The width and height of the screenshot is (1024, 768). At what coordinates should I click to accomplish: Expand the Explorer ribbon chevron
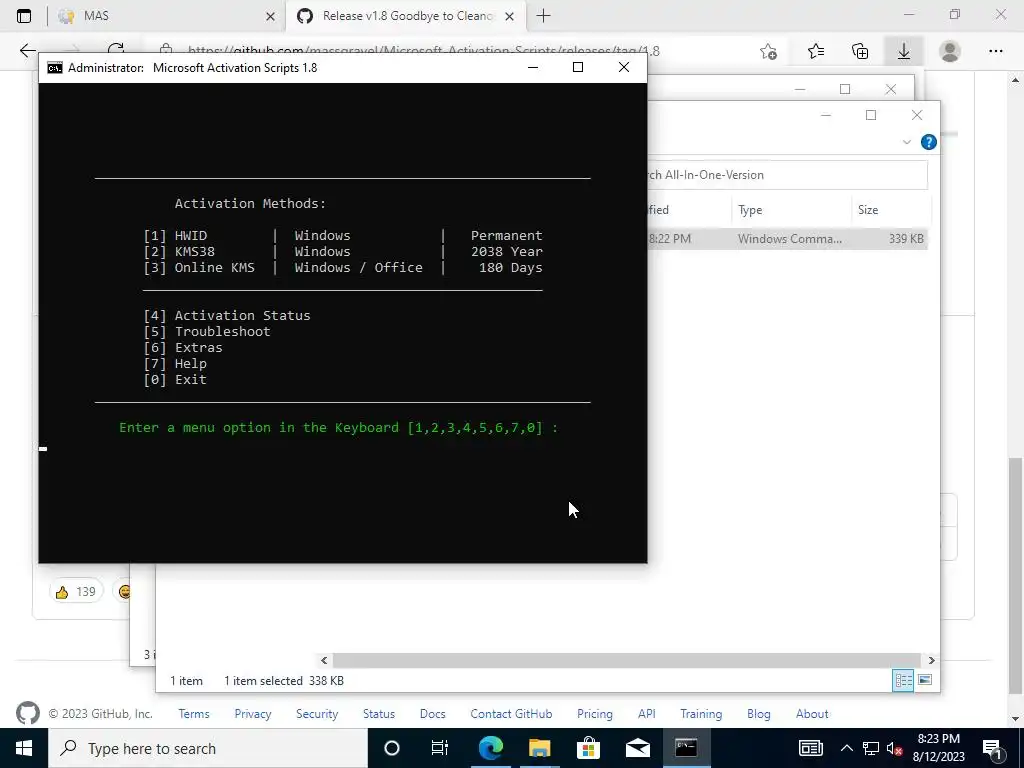point(906,142)
